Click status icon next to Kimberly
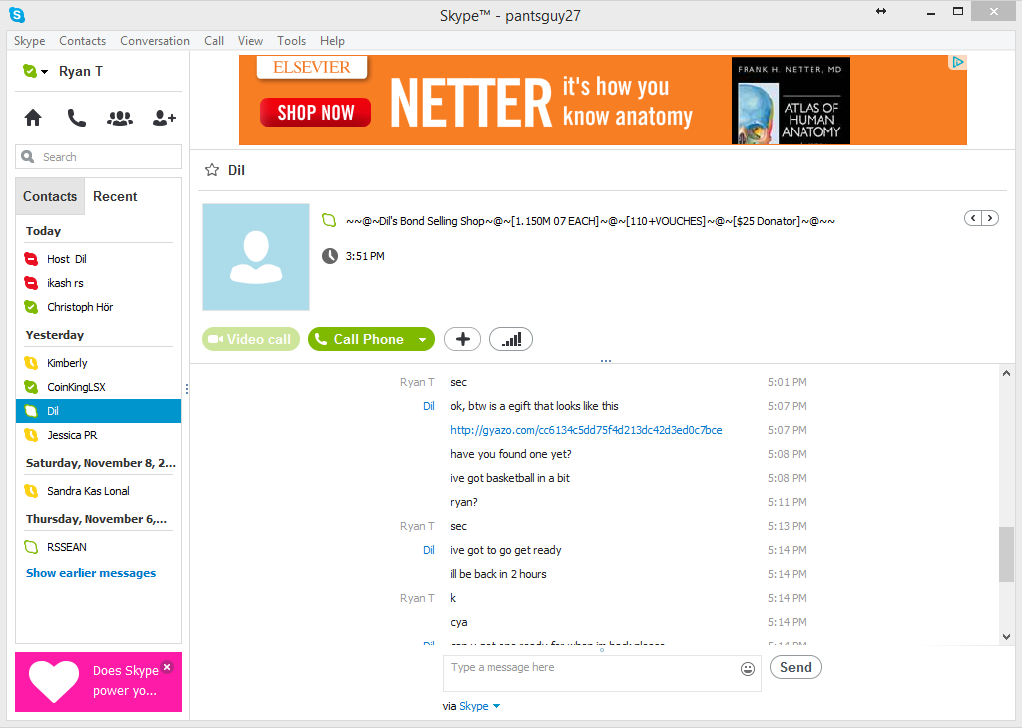The height and width of the screenshot is (728, 1022). pyautogui.click(x=31, y=363)
